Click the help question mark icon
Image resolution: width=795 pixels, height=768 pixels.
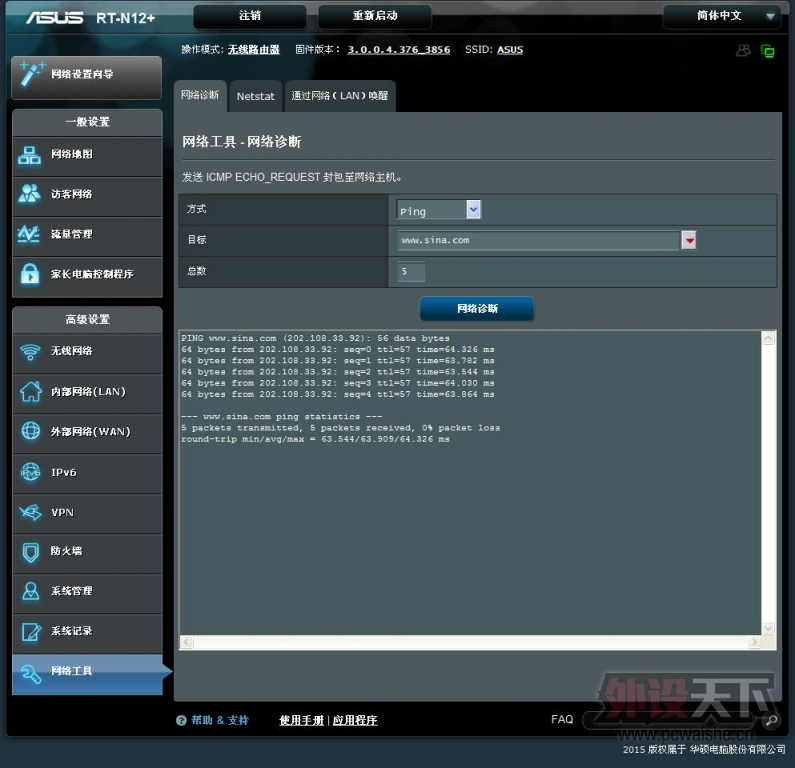181,720
